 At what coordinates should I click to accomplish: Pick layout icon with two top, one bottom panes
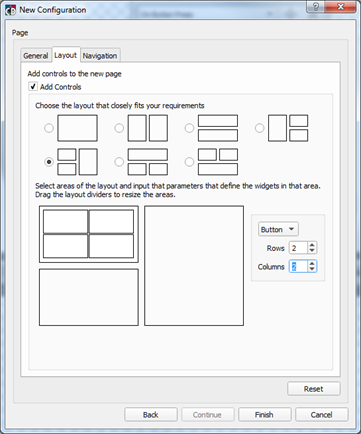click(218, 162)
